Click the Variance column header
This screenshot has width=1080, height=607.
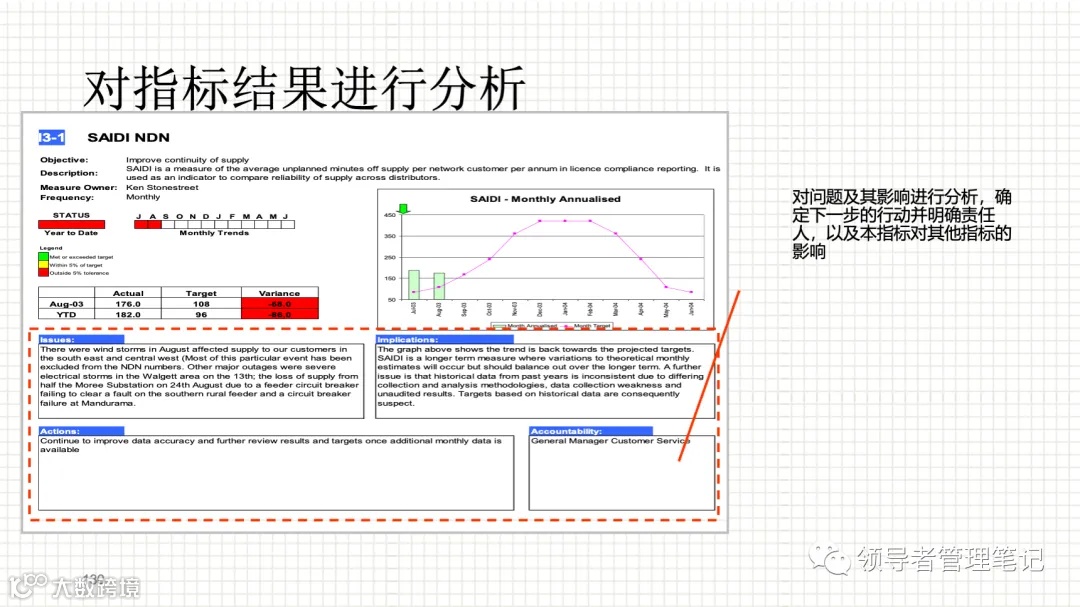click(x=280, y=293)
